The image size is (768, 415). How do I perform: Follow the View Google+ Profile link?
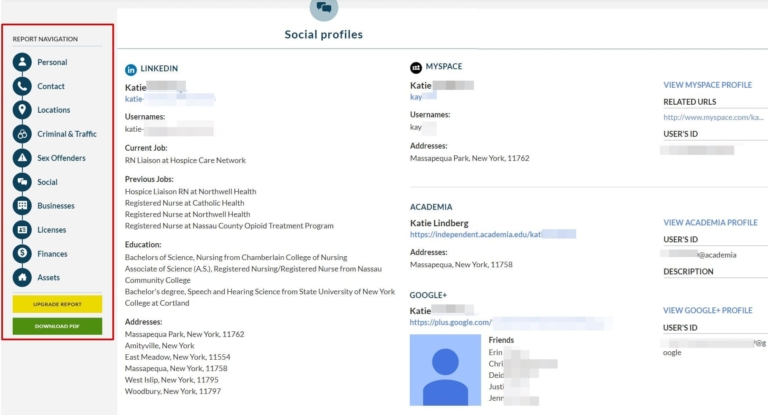pos(707,310)
